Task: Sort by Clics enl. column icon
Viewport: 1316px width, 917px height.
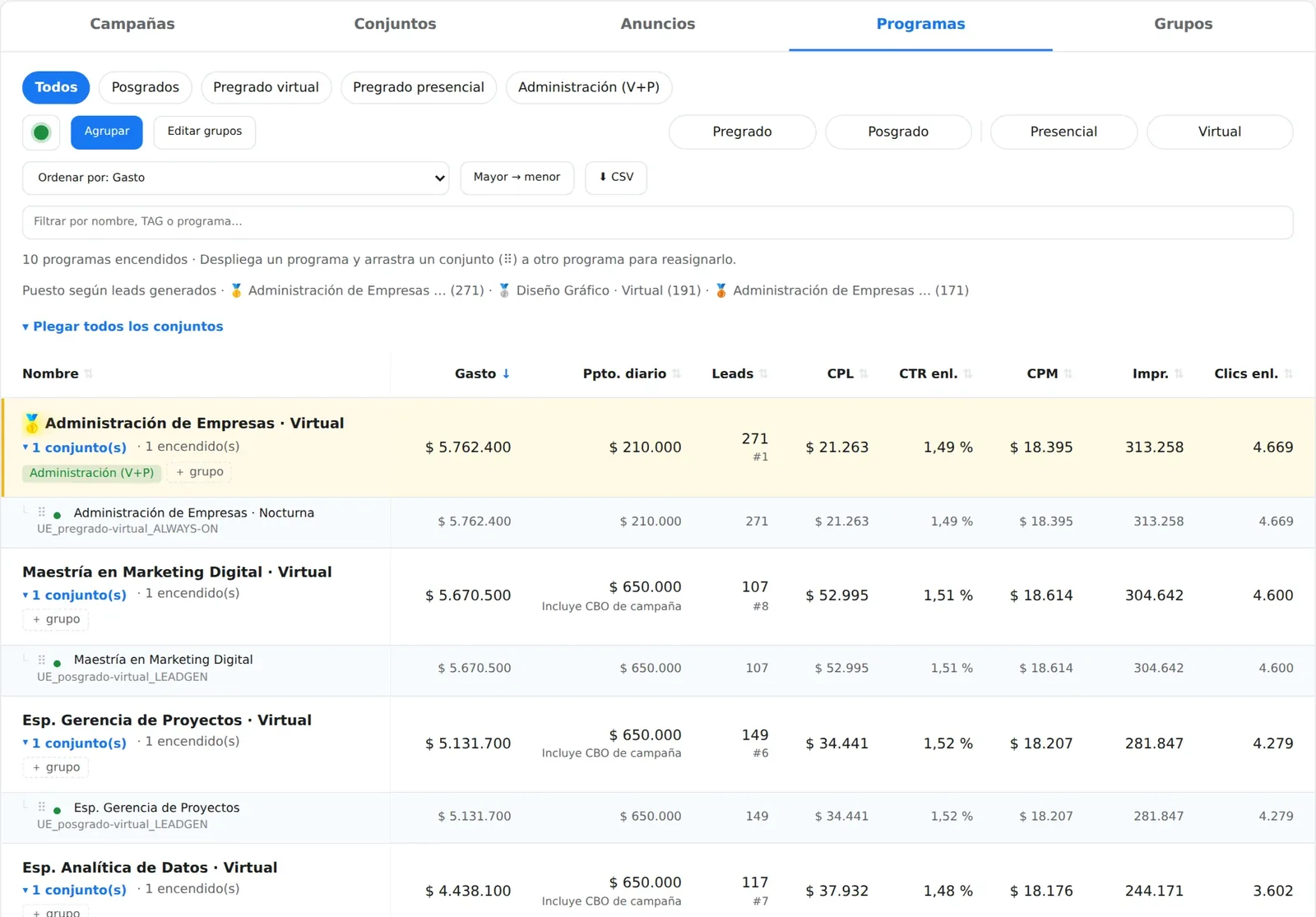Action: 1288,373
